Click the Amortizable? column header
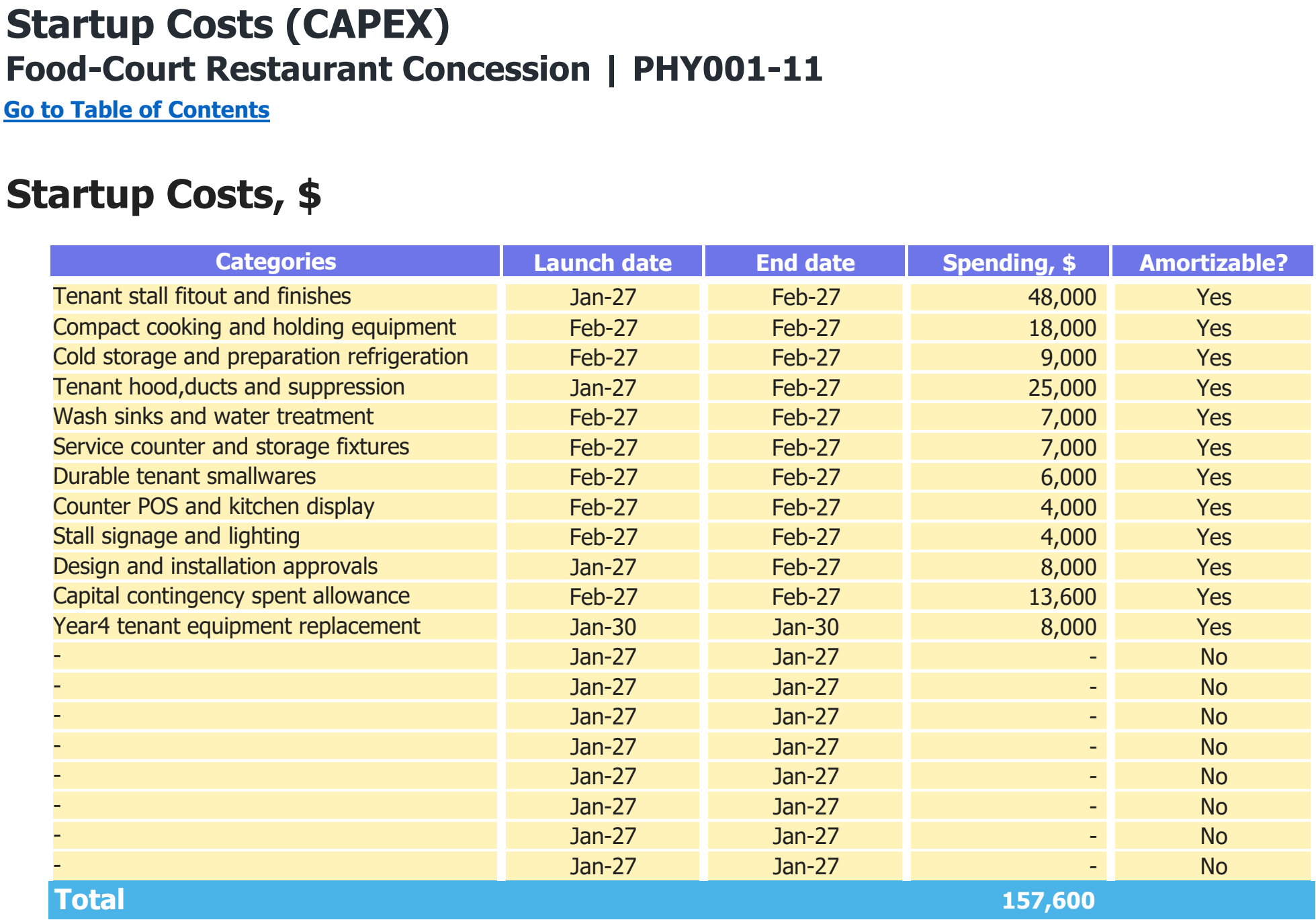The image size is (1316, 920). 1213,261
